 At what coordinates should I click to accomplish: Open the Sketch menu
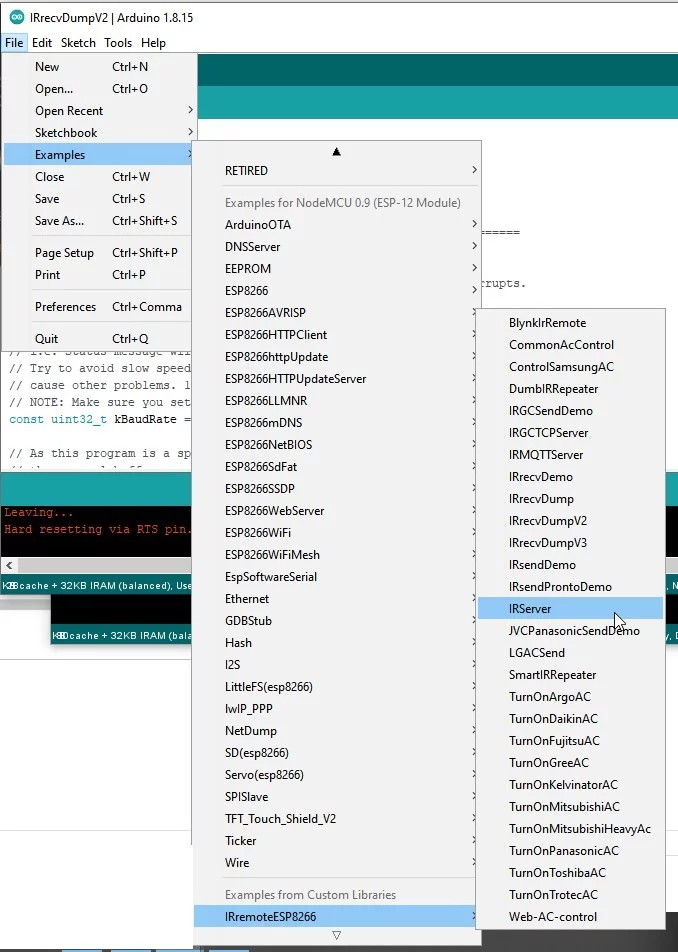[78, 42]
